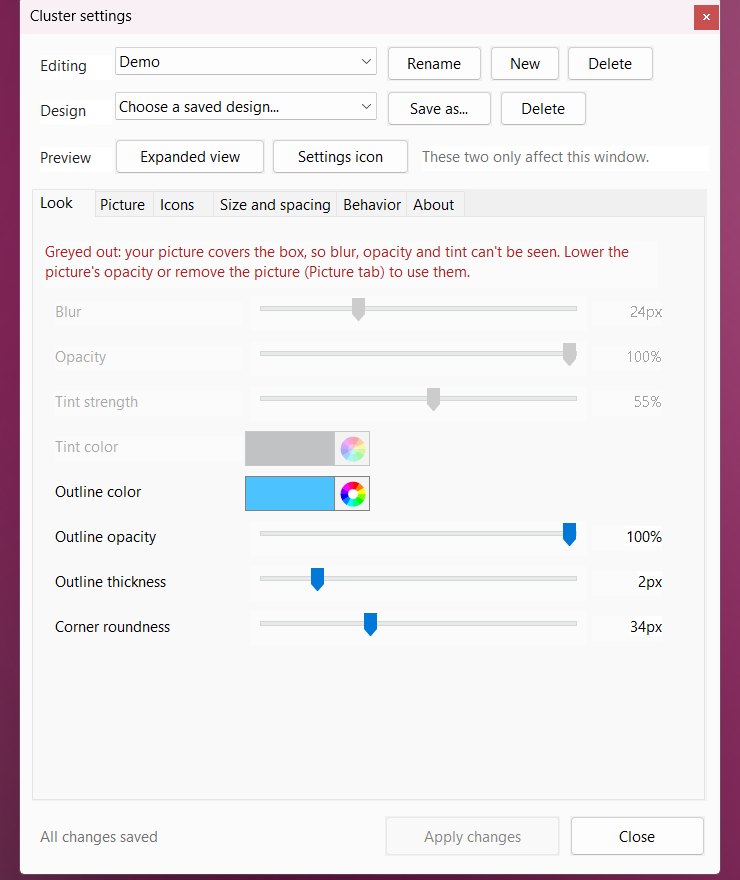Image resolution: width=740 pixels, height=880 pixels.
Task: Delete the saved design in Design row
Action: (x=543, y=109)
